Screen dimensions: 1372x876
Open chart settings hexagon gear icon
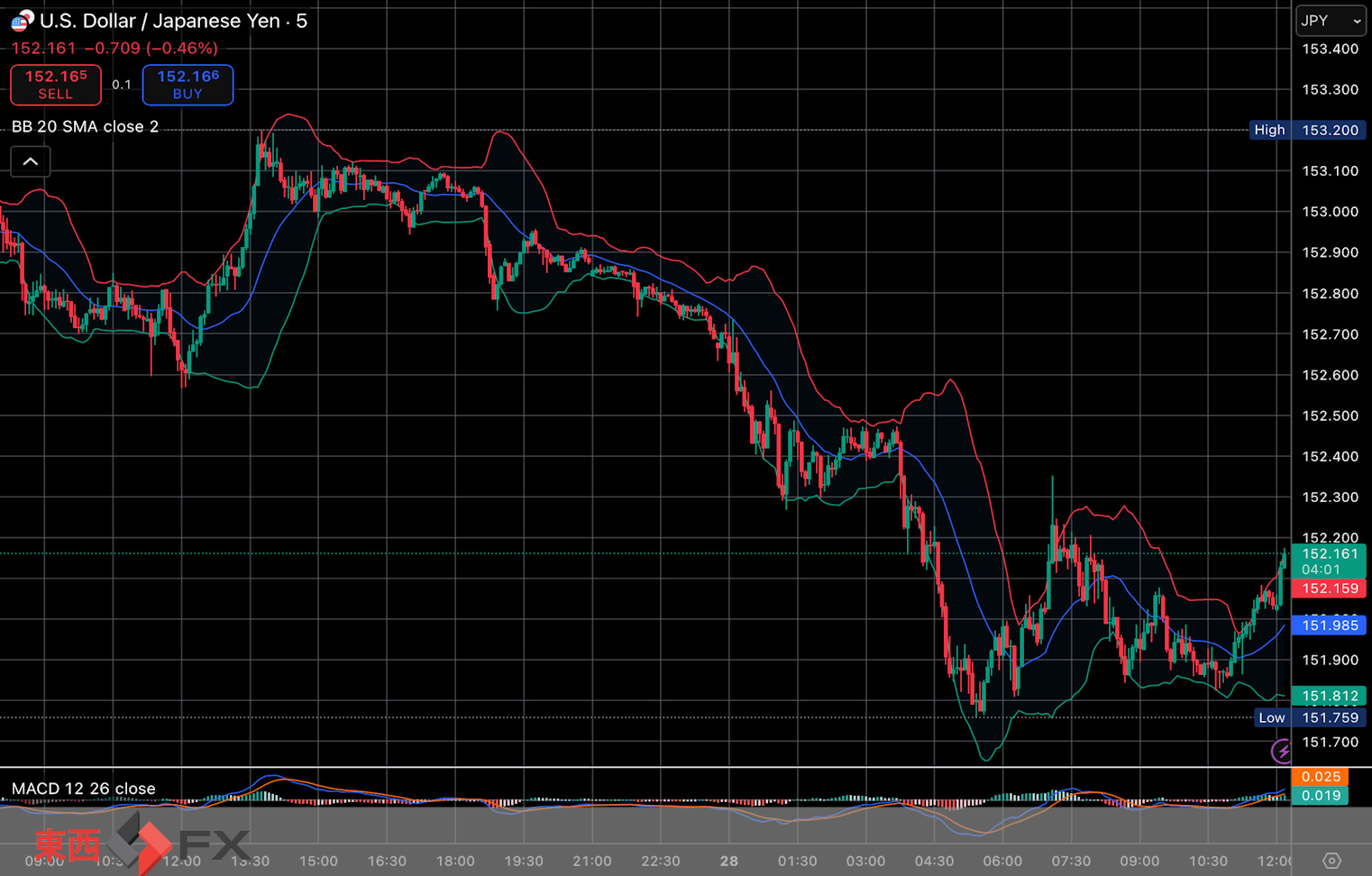pos(1331,861)
